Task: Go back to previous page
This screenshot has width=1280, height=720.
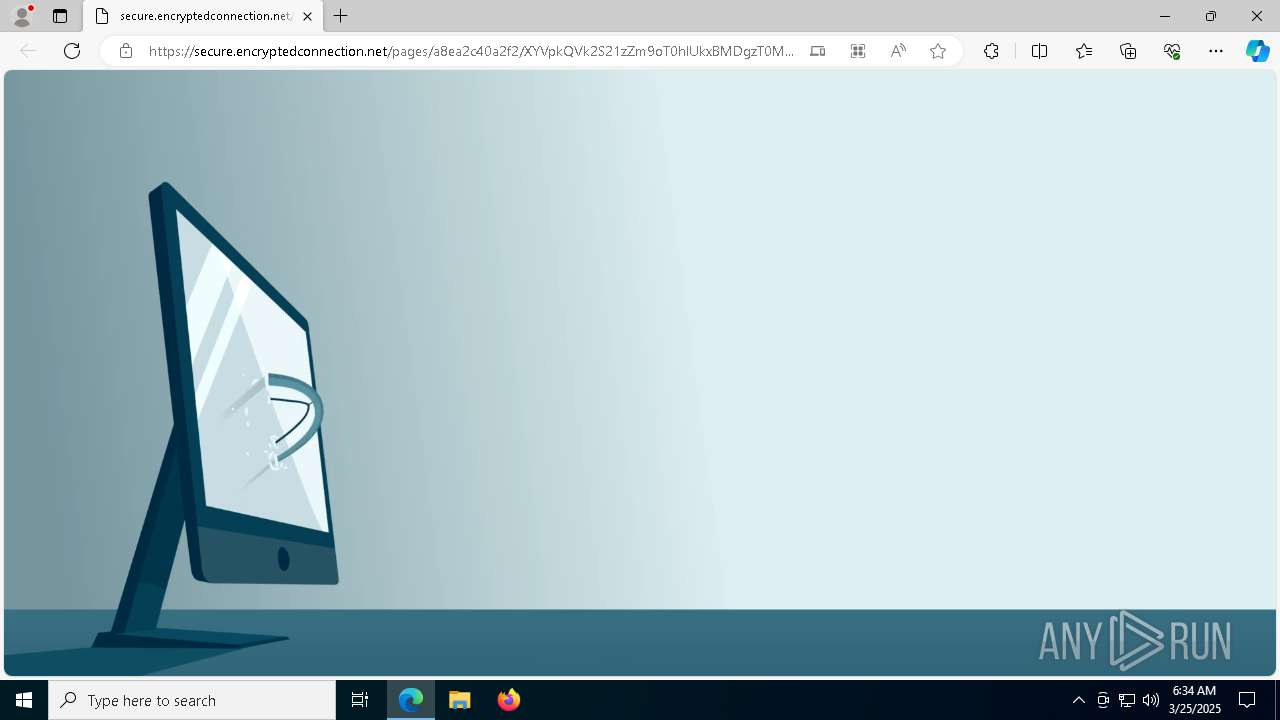Action: pos(28,51)
